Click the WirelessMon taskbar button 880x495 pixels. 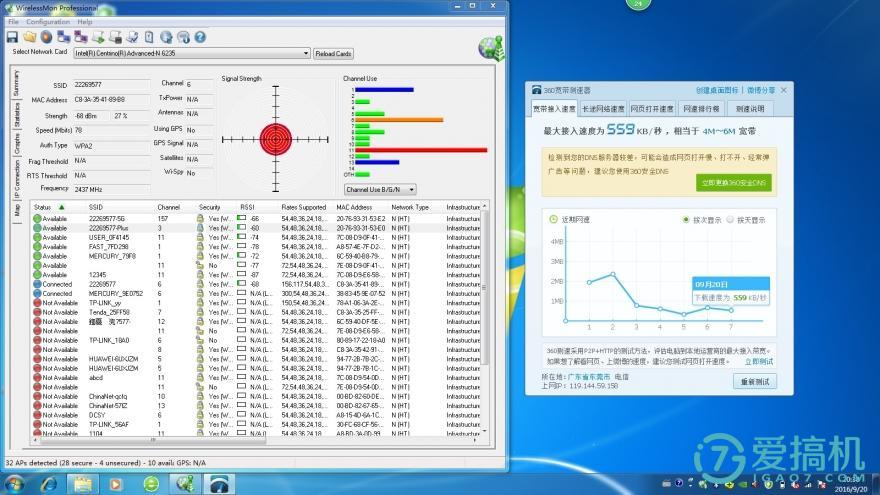pyautogui.click(x=185, y=484)
